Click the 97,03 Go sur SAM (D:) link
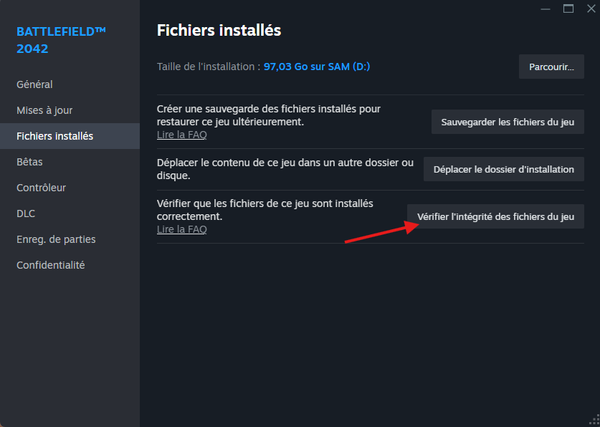Screen dimensions: 600x427 [317, 67]
